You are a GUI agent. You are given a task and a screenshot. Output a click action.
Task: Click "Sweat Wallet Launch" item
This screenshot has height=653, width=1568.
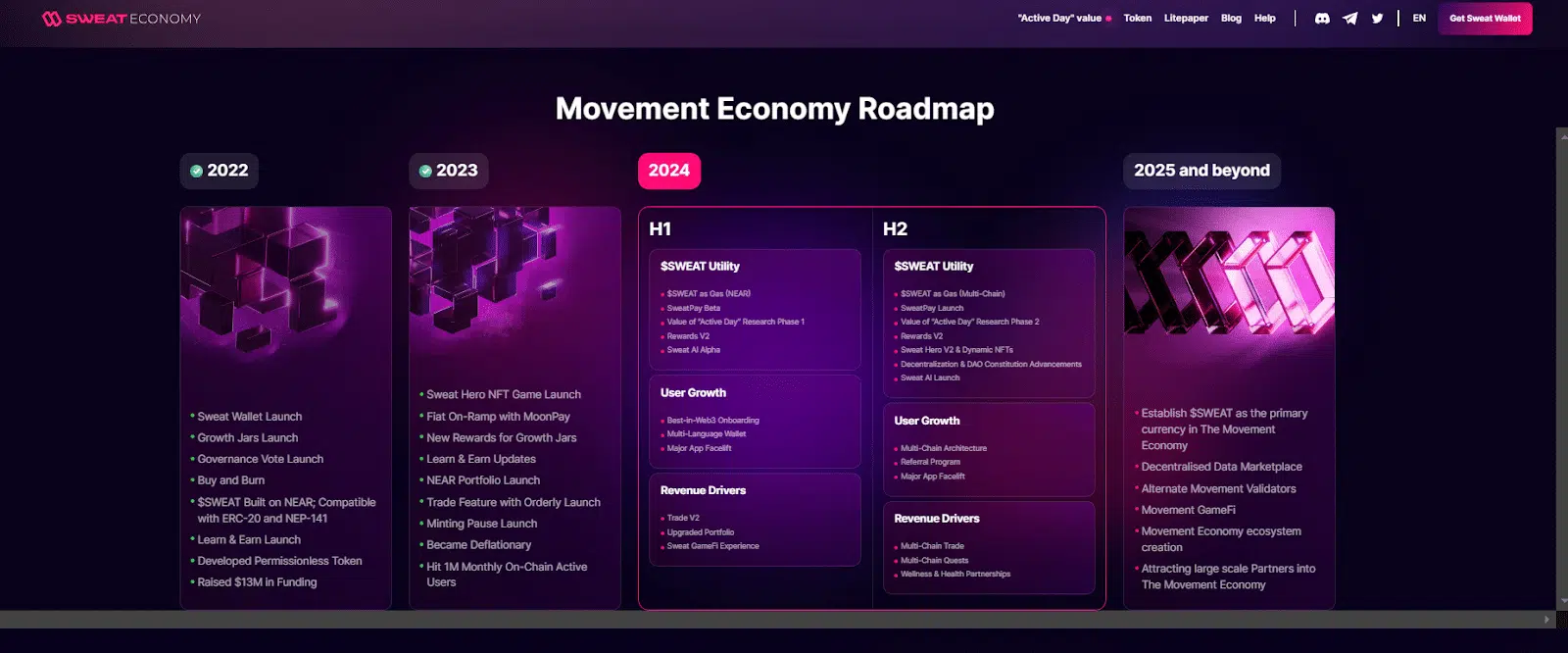(249, 417)
